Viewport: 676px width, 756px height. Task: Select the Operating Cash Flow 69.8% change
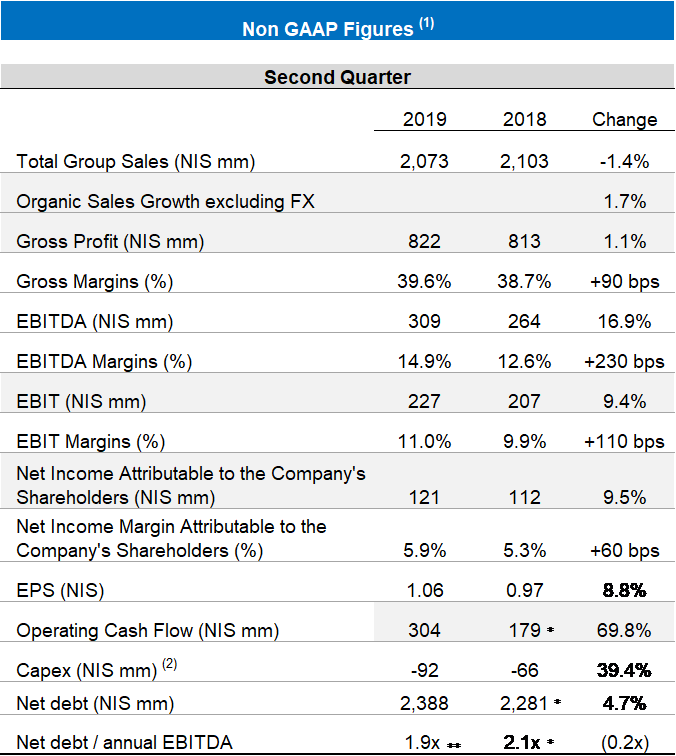point(624,630)
